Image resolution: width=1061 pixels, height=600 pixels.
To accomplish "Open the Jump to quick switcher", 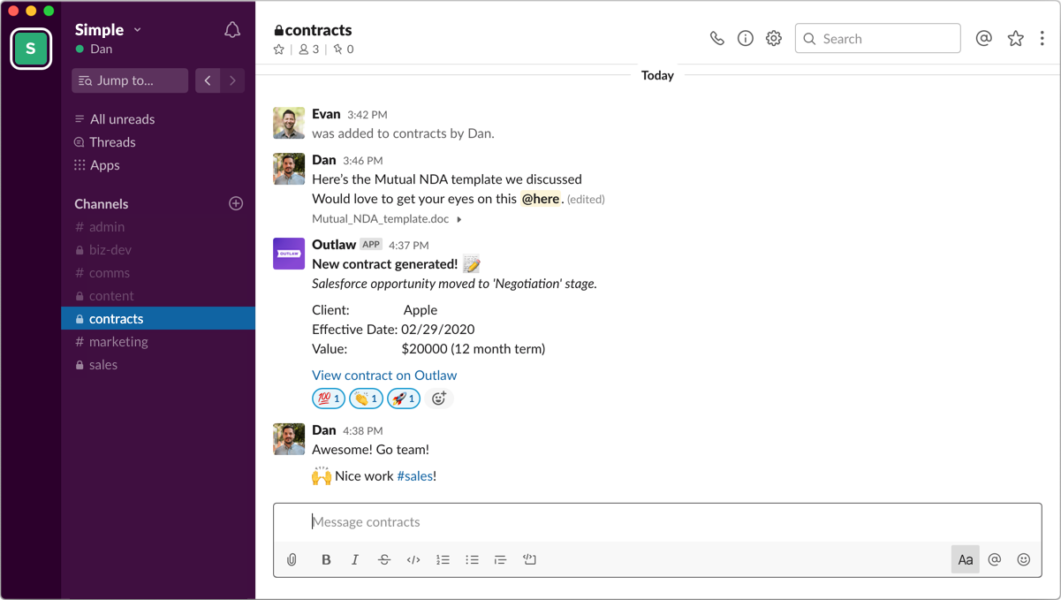I will pos(129,80).
